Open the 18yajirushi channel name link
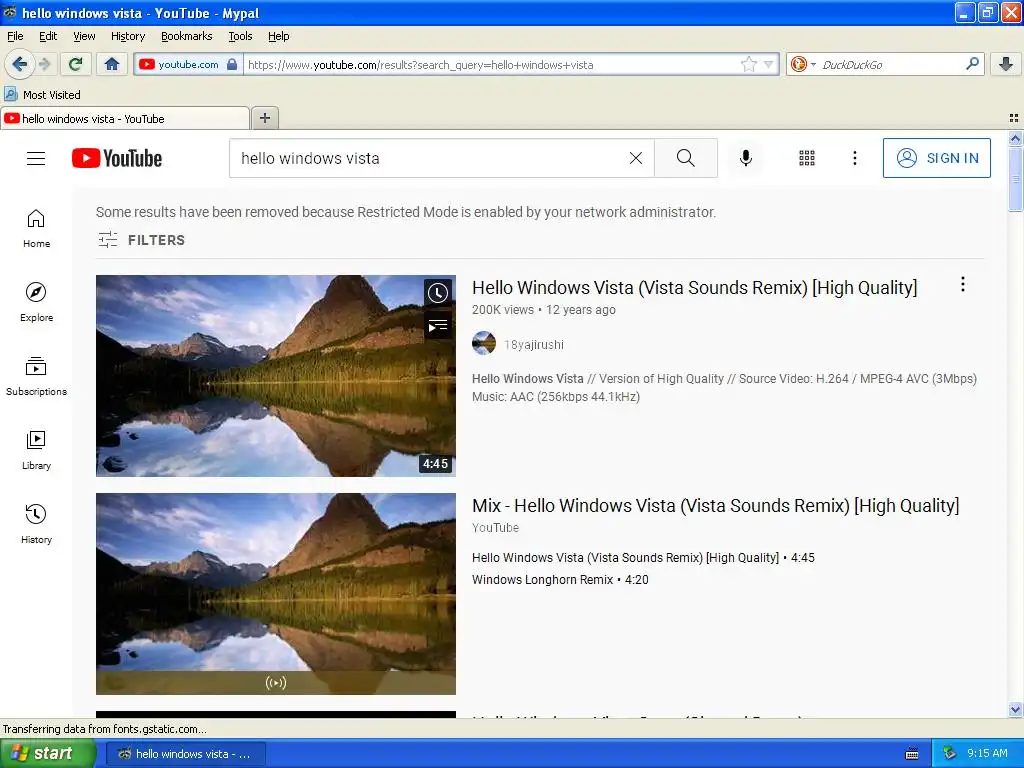Viewport: 1024px width, 768px height. pyautogui.click(x=534, y=345)
